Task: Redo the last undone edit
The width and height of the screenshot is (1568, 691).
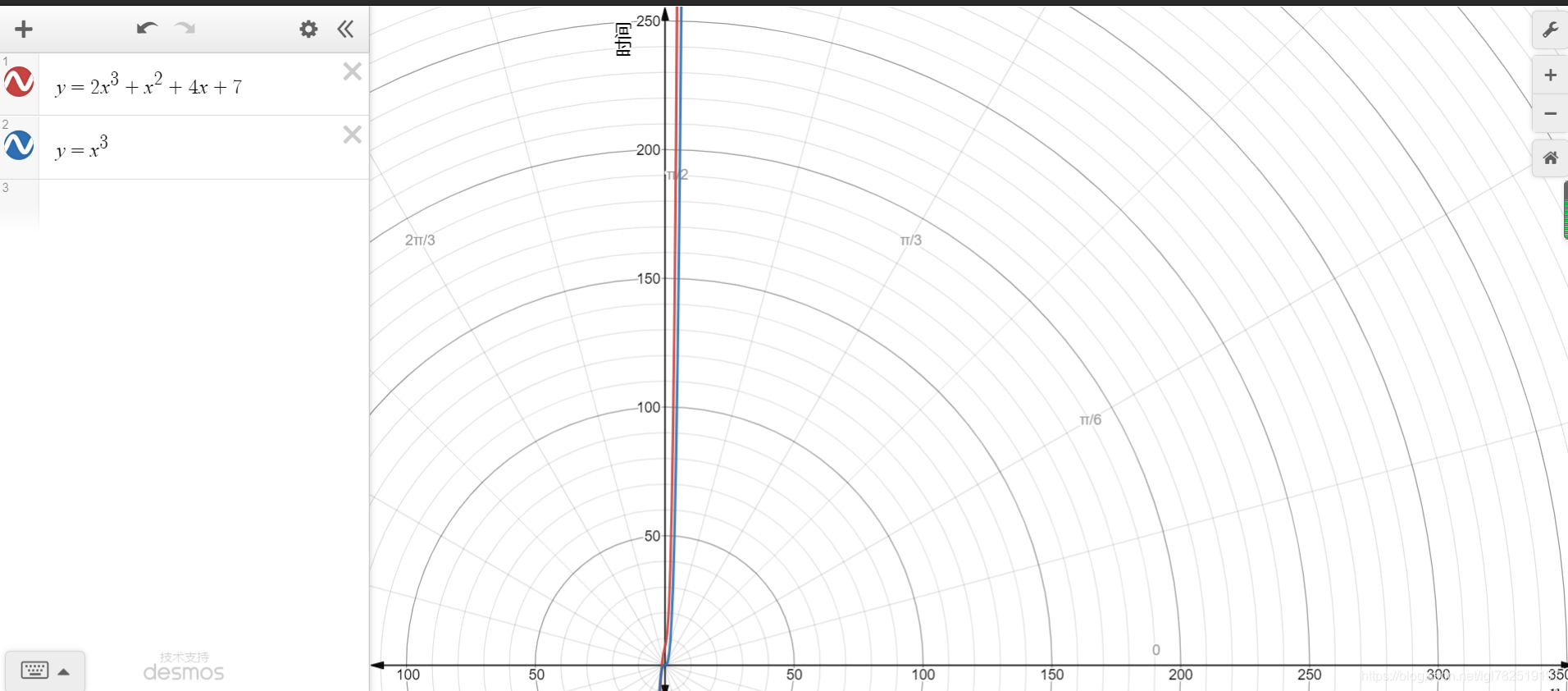Action: (185, 29)
